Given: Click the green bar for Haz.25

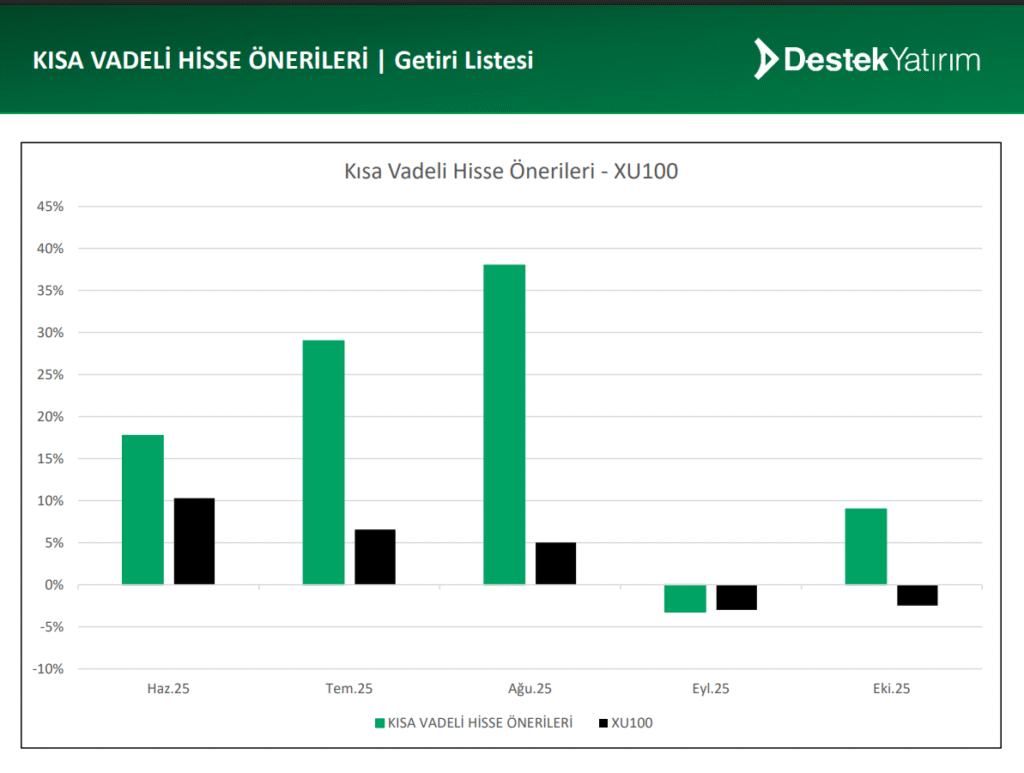Looking at the screenshot, I should coord(142,509).
